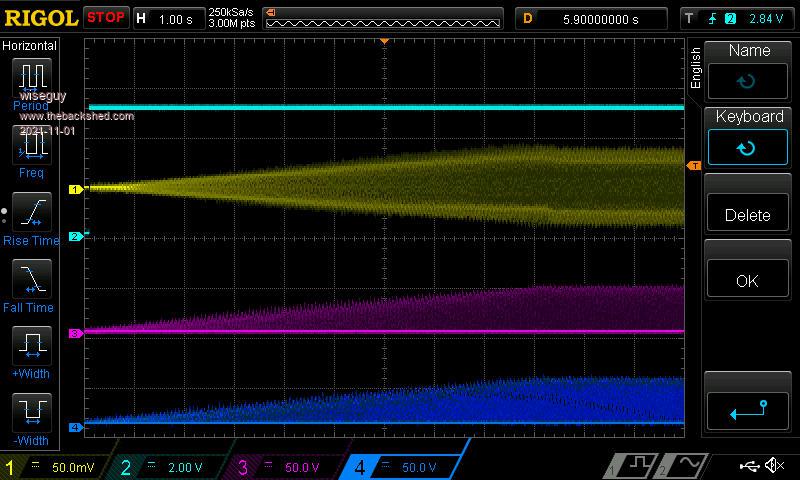This screenshot has width=800, height=480.
Task: Select channel 4 tab at 50.0 V
Action: pyautogui.click(x=400, y=467)
